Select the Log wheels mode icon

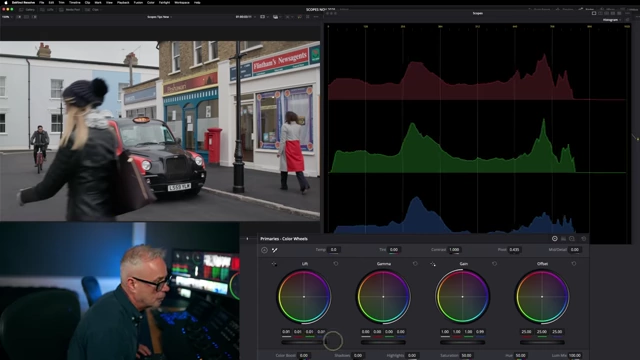pyautogui.click(x=572, y=239)
